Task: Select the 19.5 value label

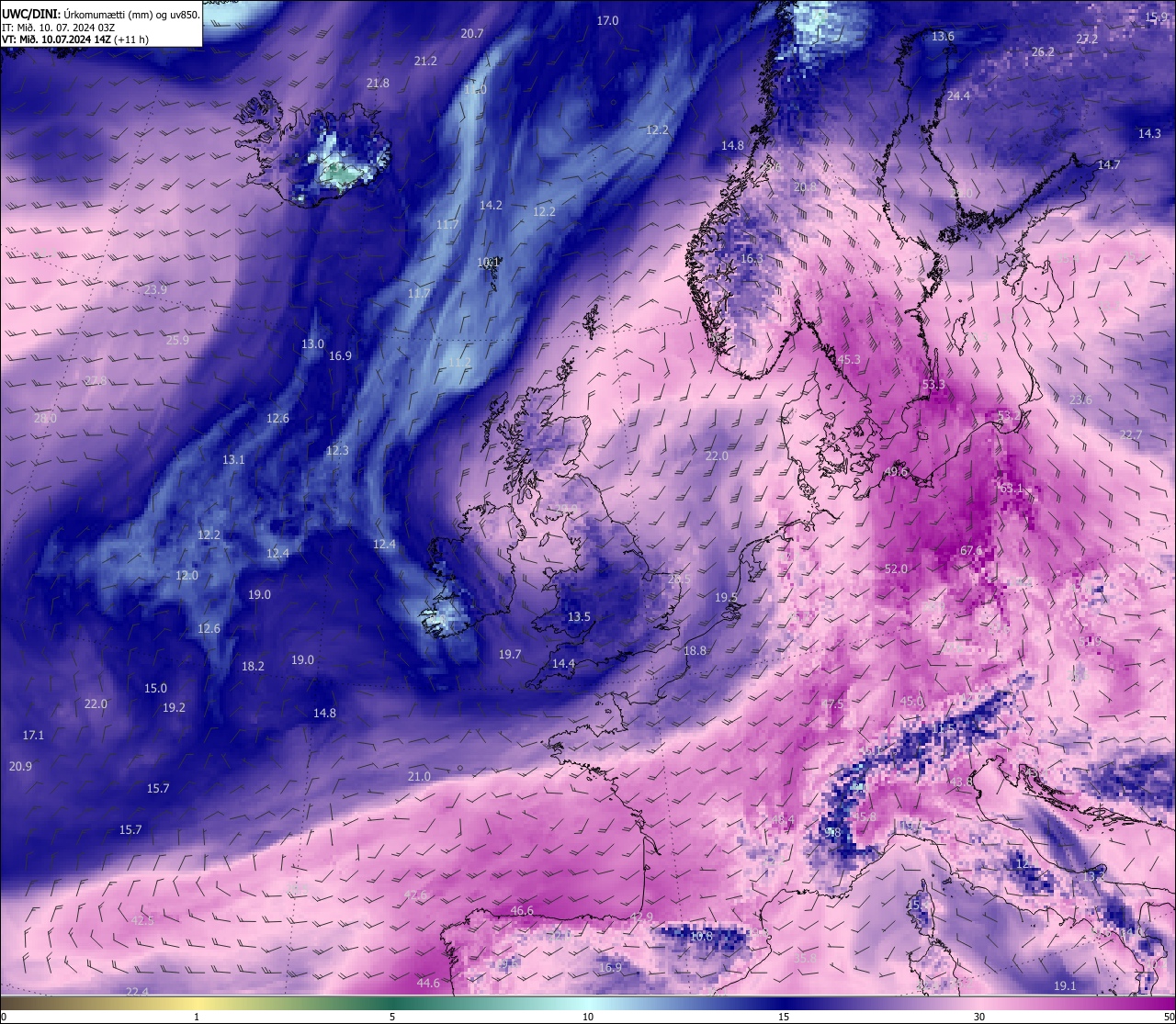Action: [726, 597]
